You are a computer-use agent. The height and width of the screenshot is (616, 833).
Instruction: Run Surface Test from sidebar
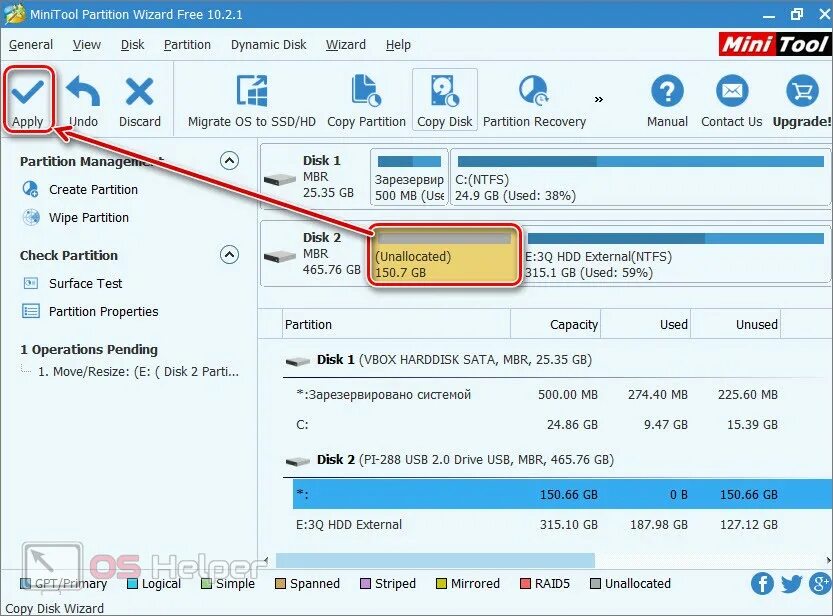point(85,284)
